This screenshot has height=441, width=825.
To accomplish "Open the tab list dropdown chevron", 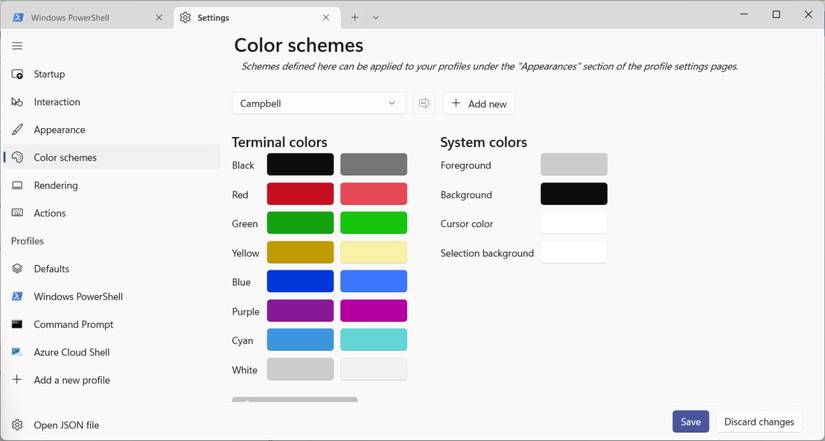I will coord(376,18).
